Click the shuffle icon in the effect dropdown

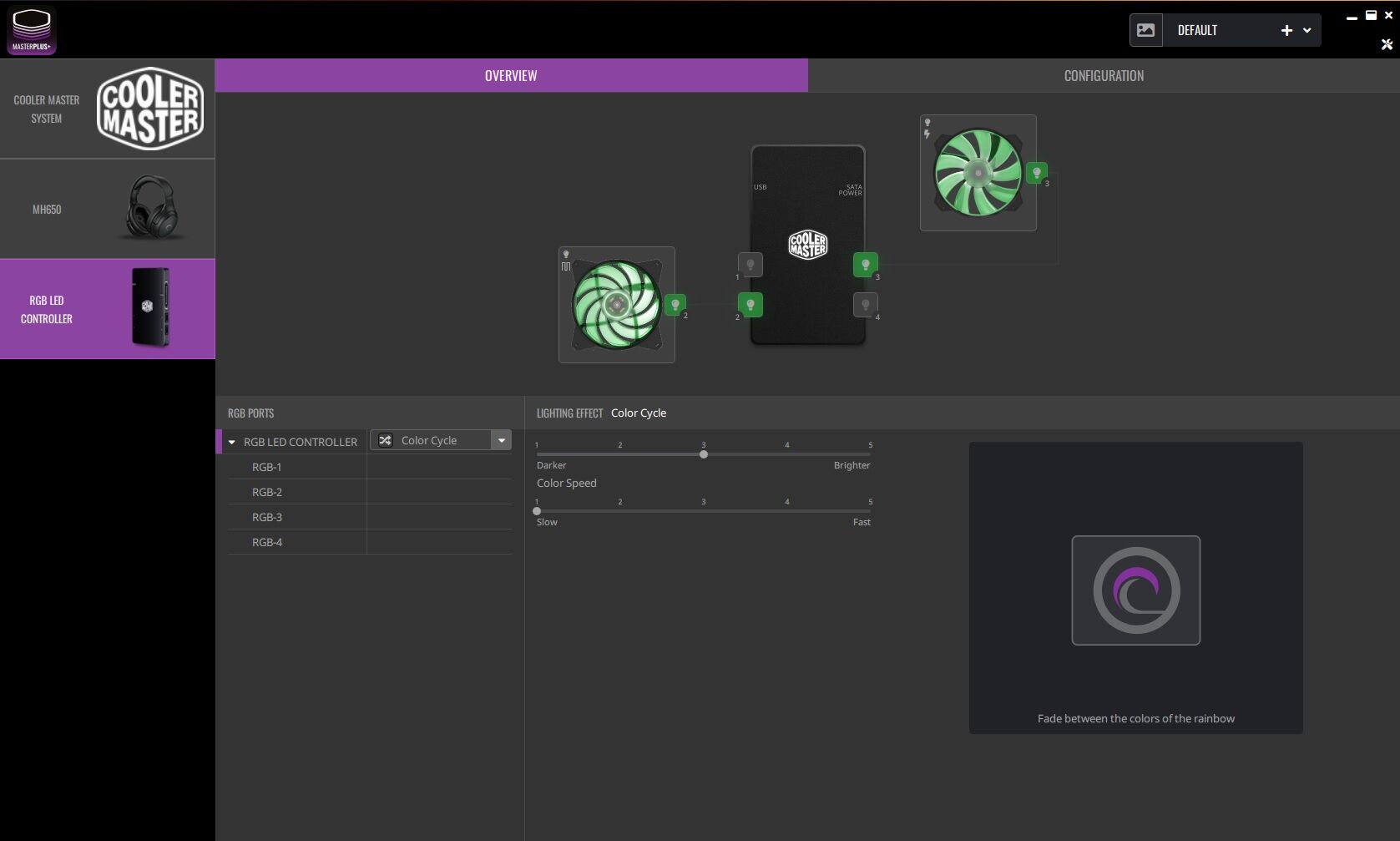[385, 440]
